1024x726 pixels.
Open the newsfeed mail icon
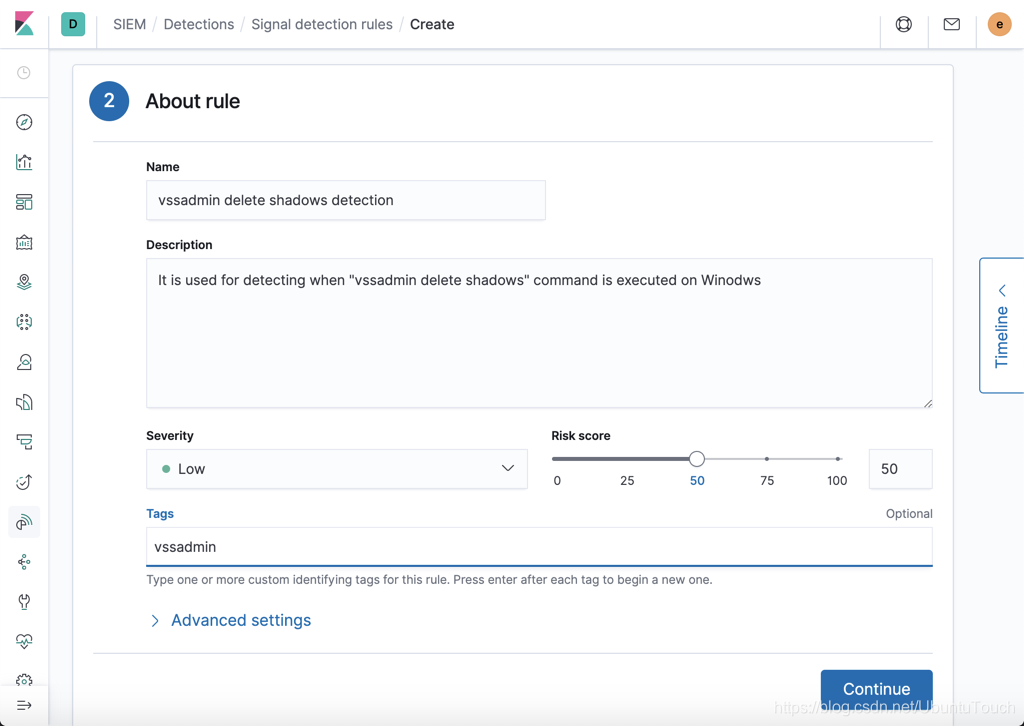pos(951,24)
